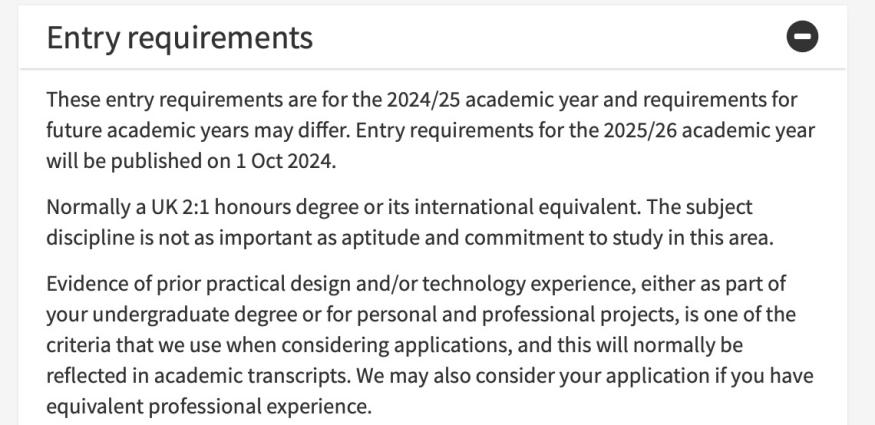Click the 'equivalent professional experience' text
This screenshot has height=425, width=875.
[x=209, y=407]
